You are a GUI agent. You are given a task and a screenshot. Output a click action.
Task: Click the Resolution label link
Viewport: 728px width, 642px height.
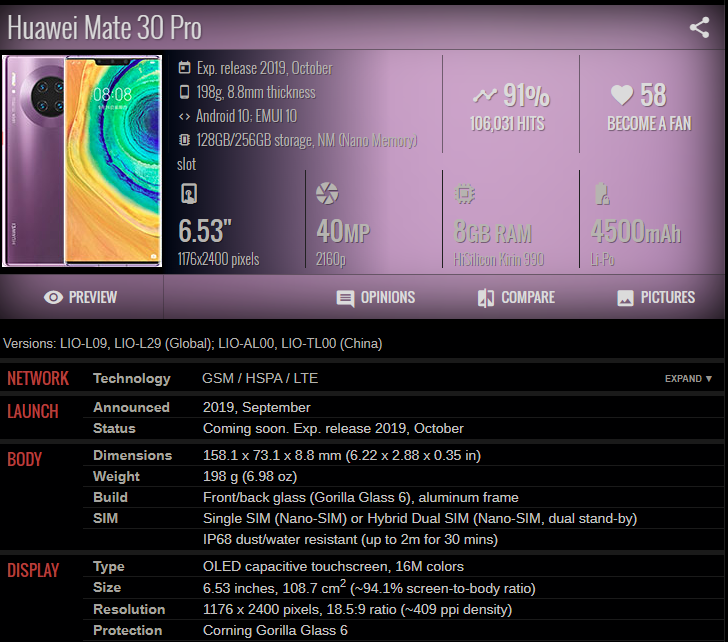click(x=129, y=609)
